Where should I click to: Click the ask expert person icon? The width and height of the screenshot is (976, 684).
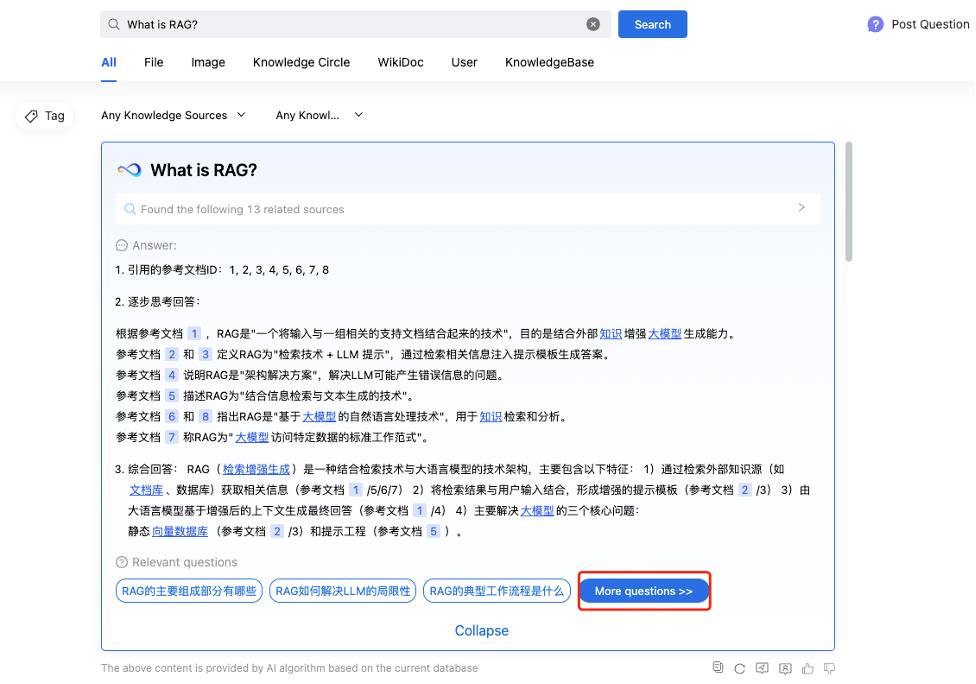(x=785, y=668)
